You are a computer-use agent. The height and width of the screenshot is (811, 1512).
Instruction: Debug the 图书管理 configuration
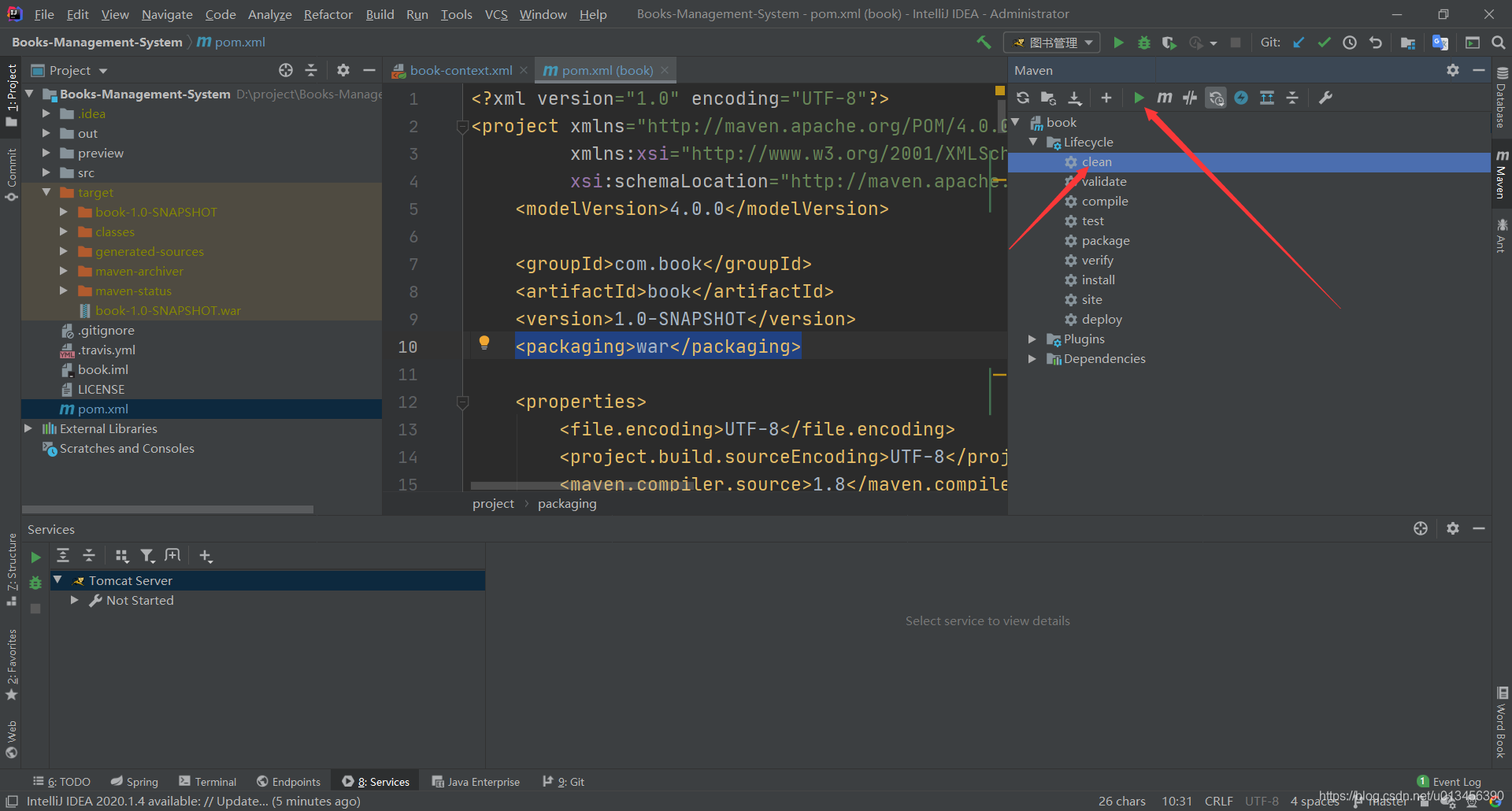point(1144,43)
